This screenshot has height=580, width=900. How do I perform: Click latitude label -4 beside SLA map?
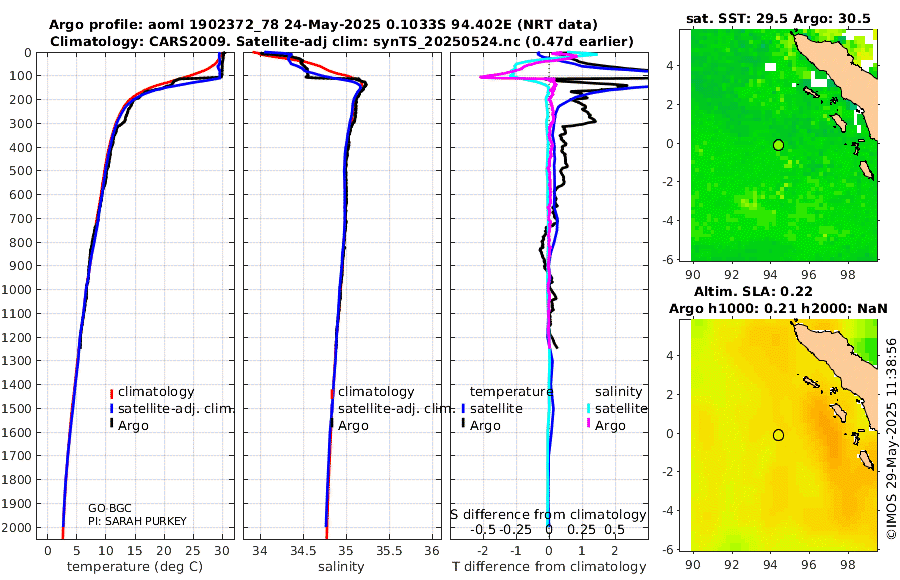[x=668, y=511]
